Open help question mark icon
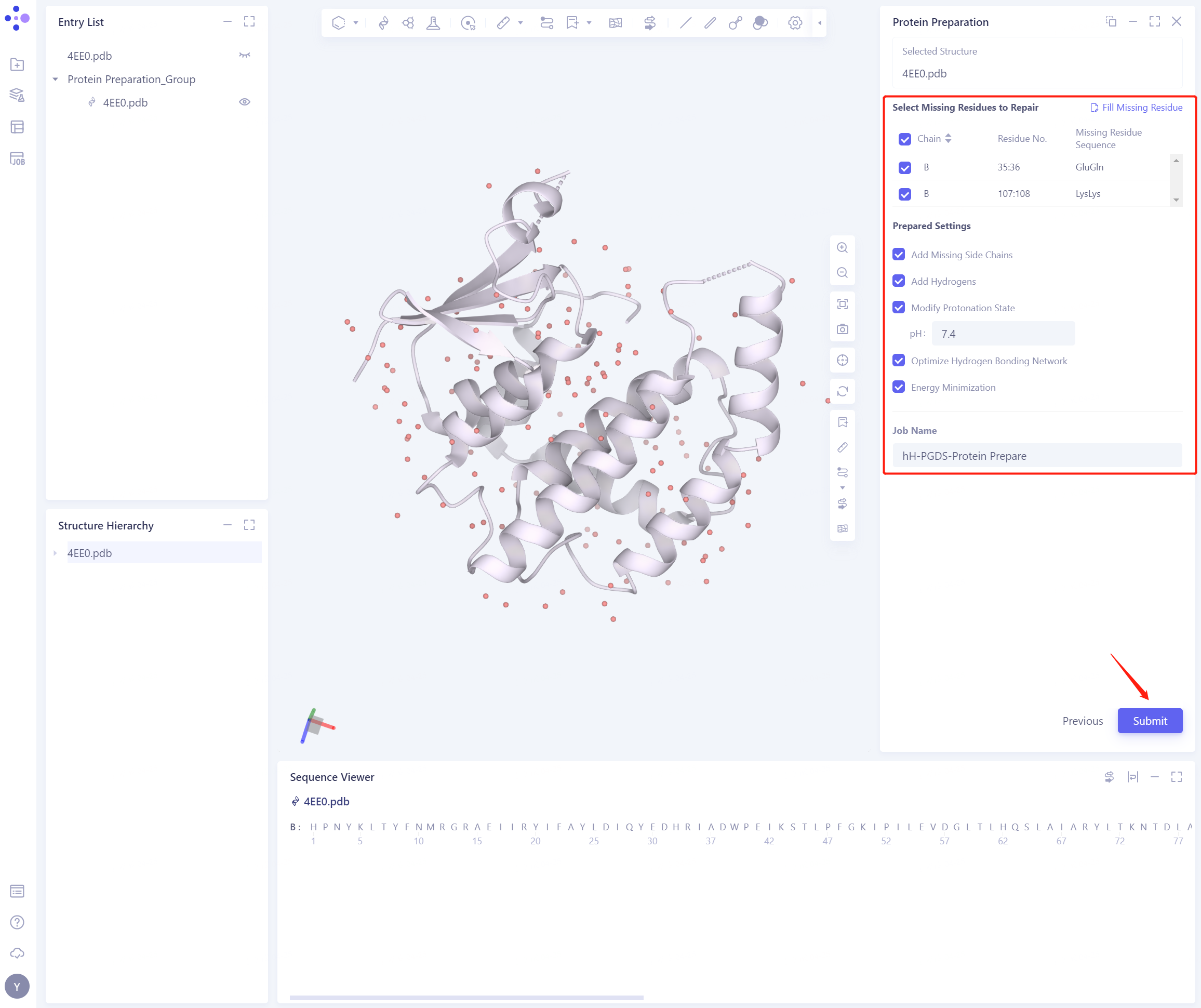Image resolution: width=1201 pixels, height=1008 pixels. 17,922
